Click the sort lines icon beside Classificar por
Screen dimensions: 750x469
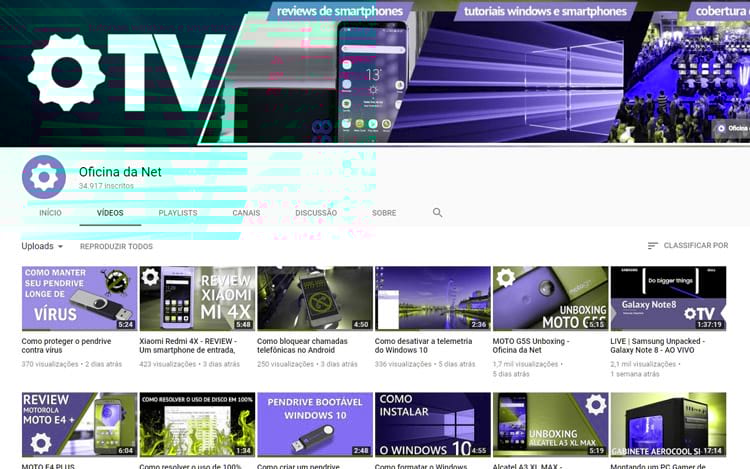coord(652,245)
